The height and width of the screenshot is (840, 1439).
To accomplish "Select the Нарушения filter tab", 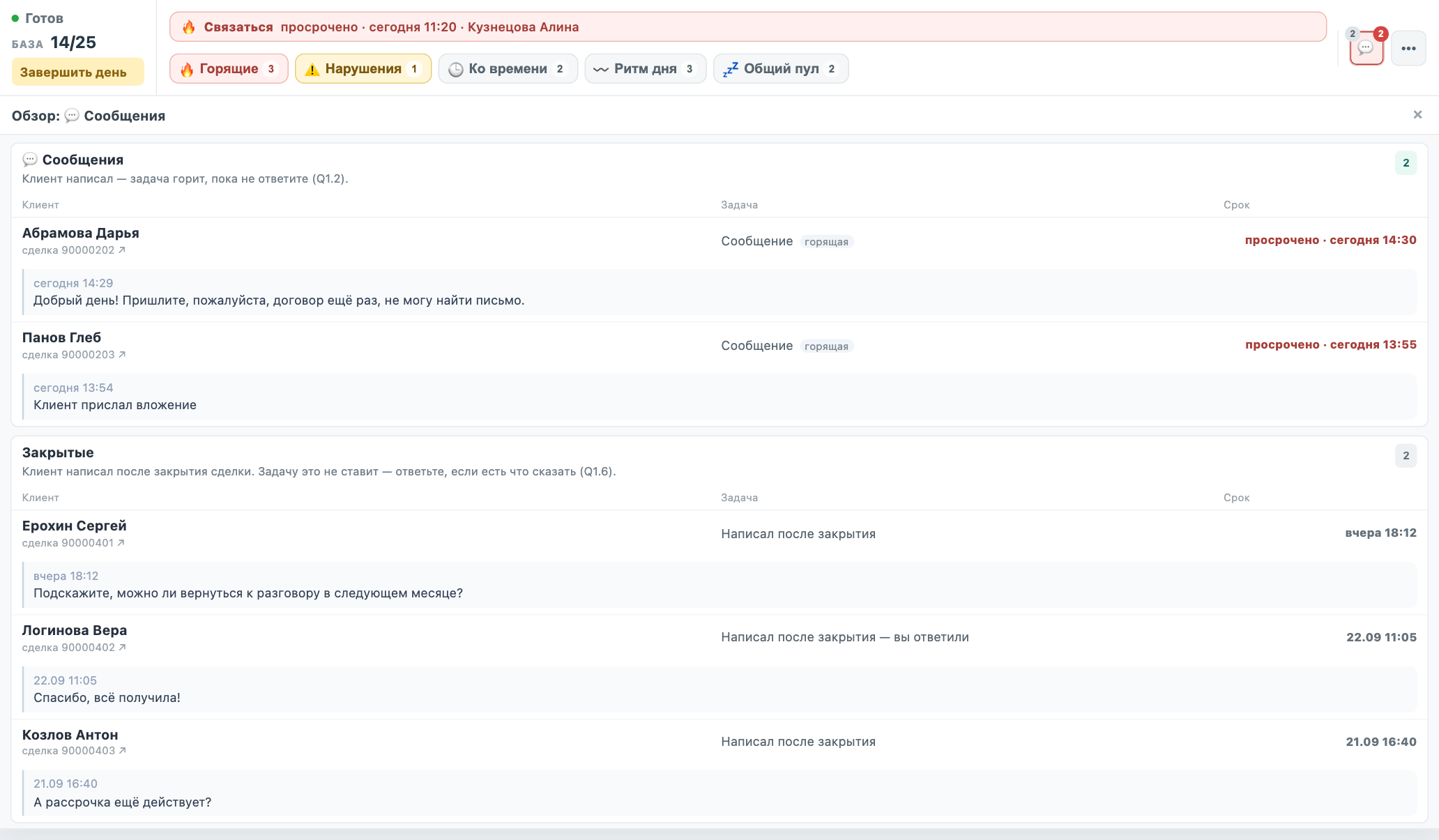I will click(x=363, y=68).
